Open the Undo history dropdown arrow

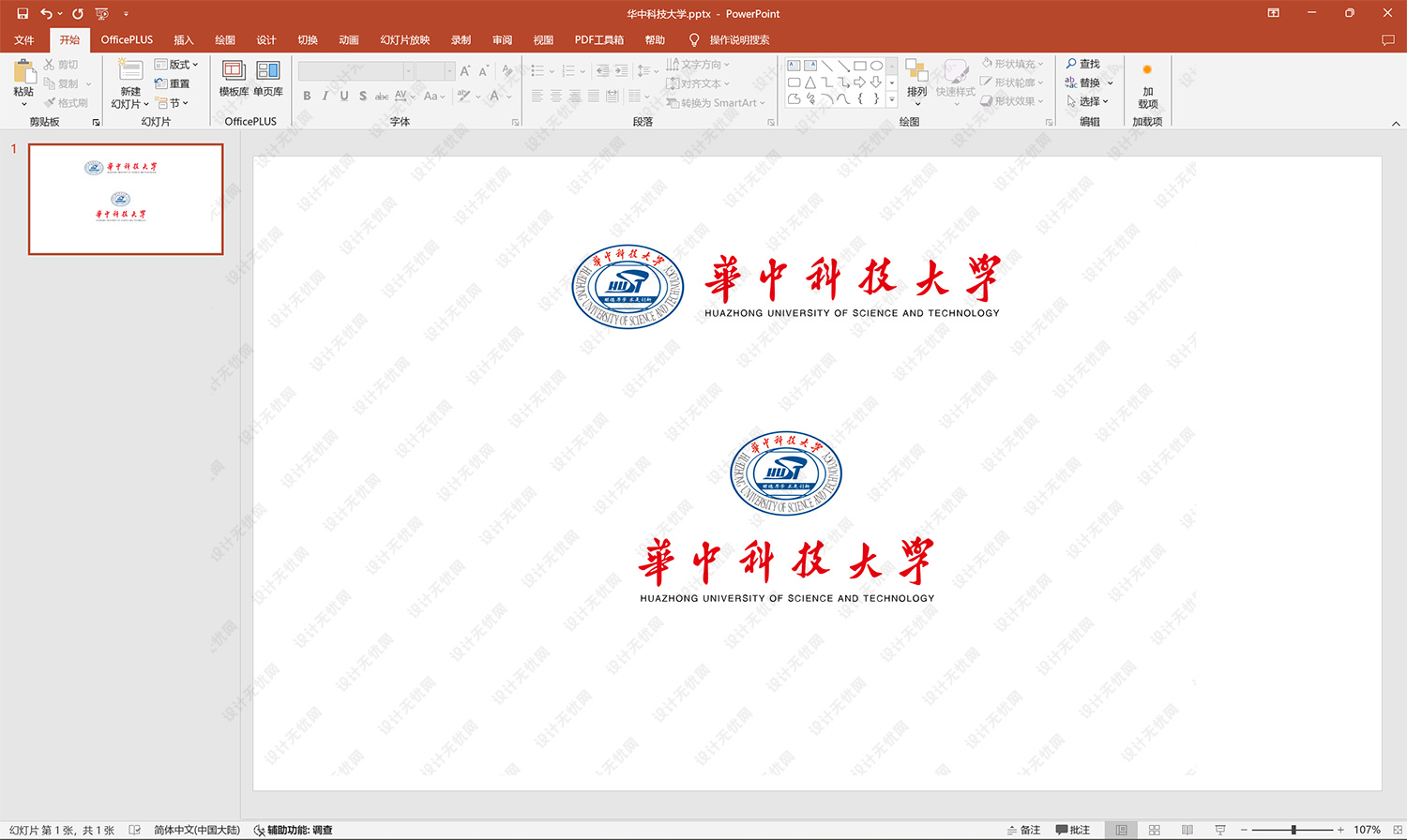click(x=60, y=13)
